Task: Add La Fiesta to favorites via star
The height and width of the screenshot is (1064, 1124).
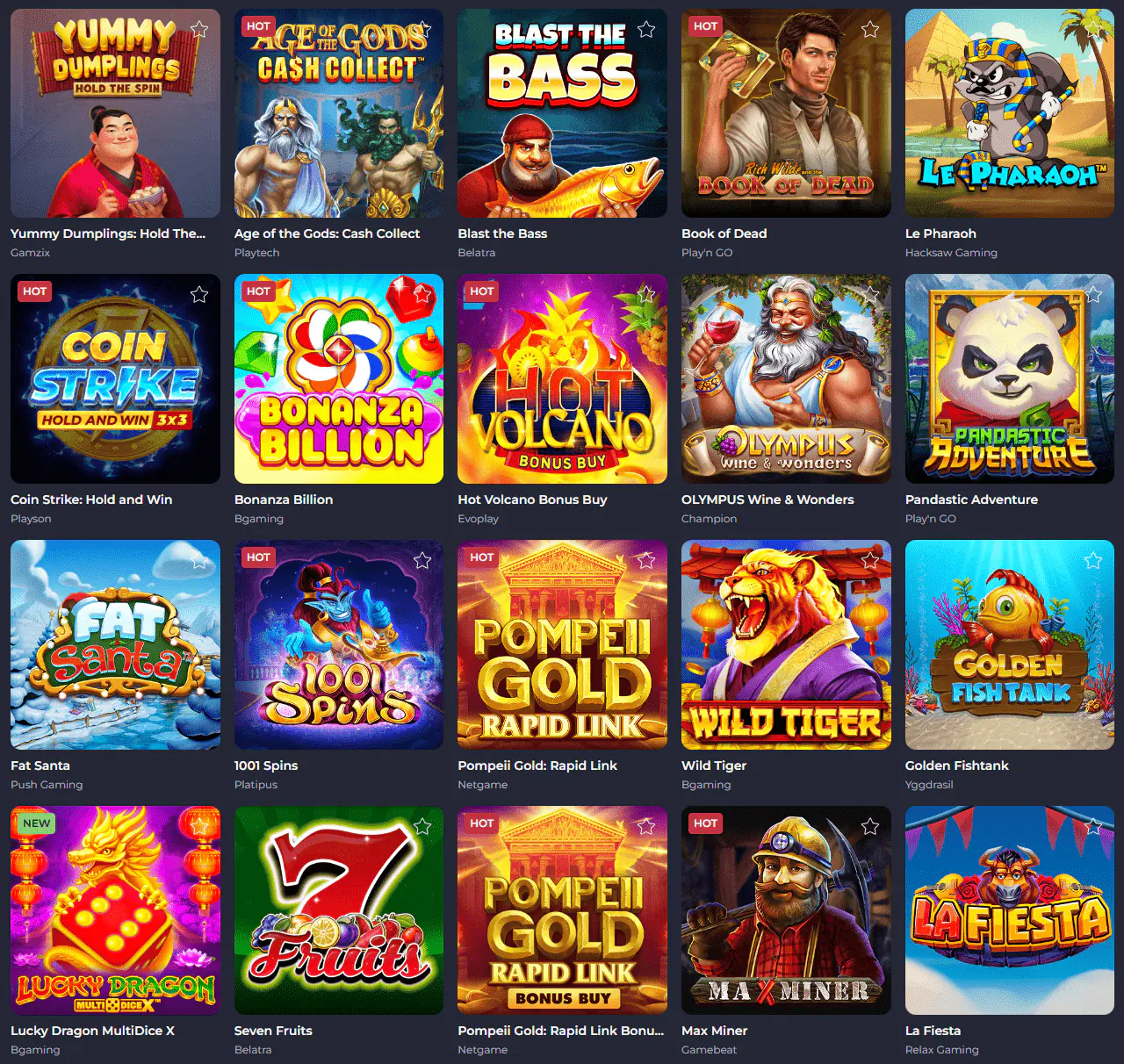Action: (x=1093, y=826)
